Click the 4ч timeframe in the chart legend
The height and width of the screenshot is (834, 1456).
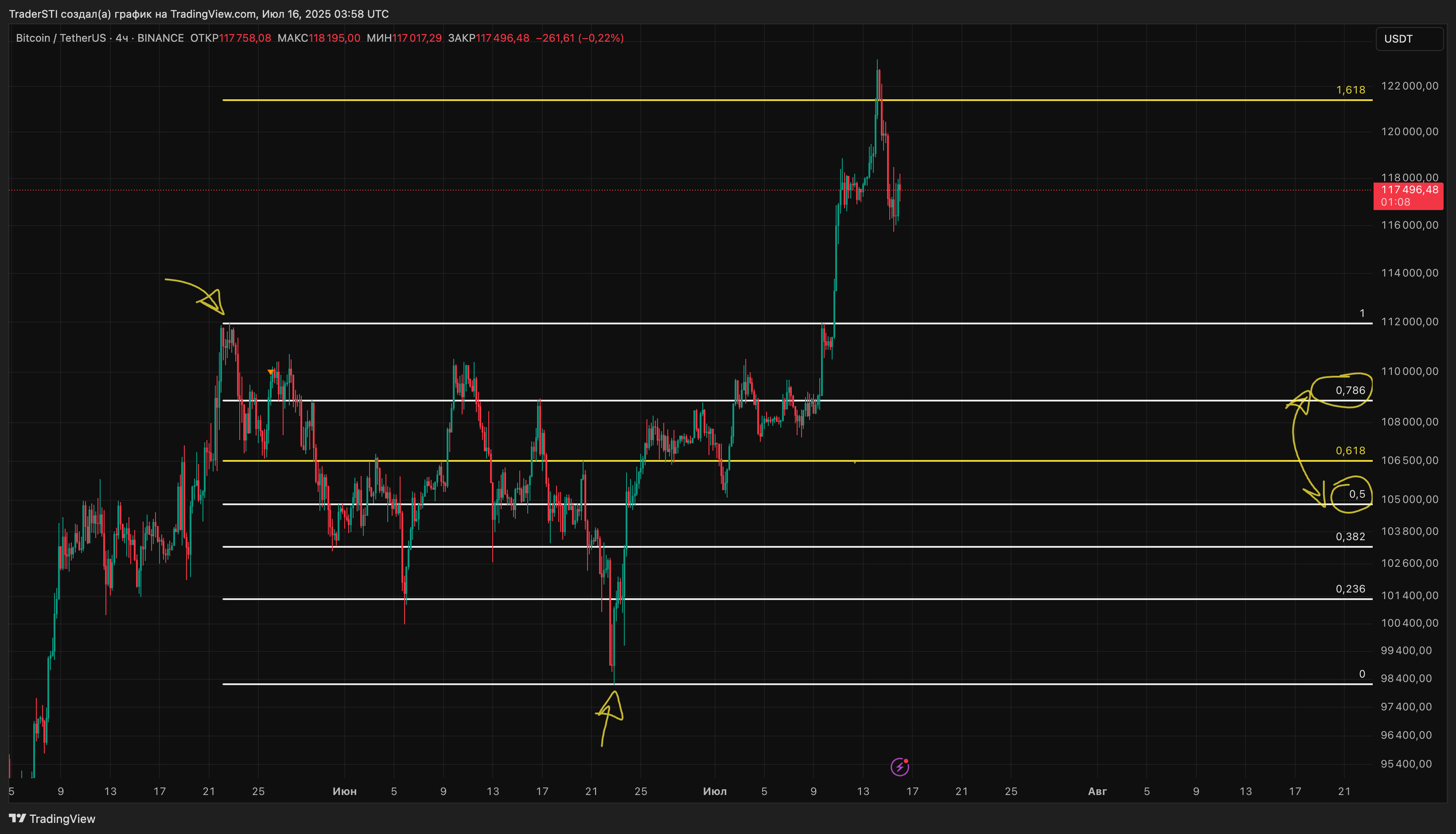[121, 38]
